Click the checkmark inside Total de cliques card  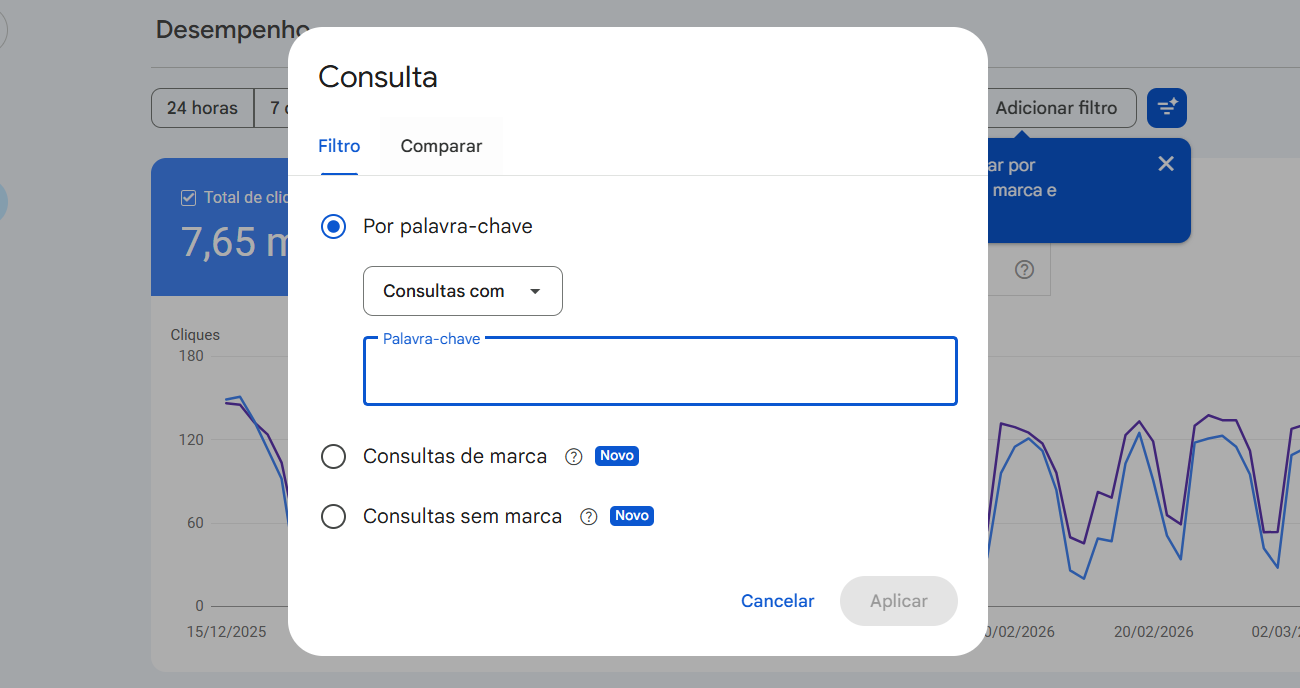pos(187,197)
